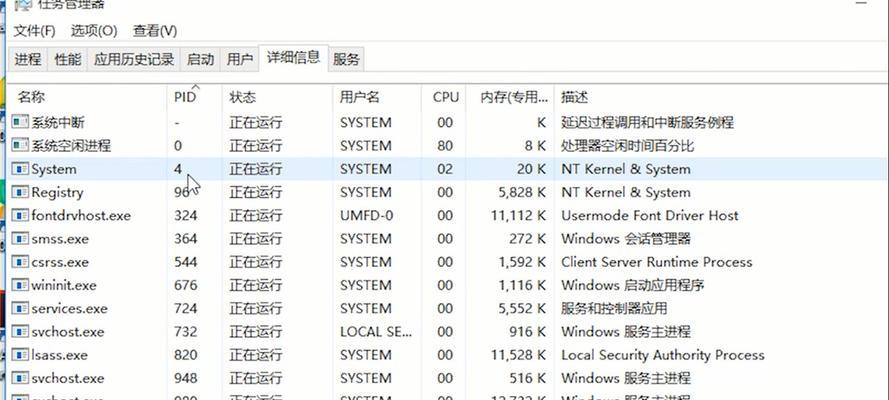Open the 文件(F) menu
Viewport: 889px width, 400px height.
(x=35, y=31)
